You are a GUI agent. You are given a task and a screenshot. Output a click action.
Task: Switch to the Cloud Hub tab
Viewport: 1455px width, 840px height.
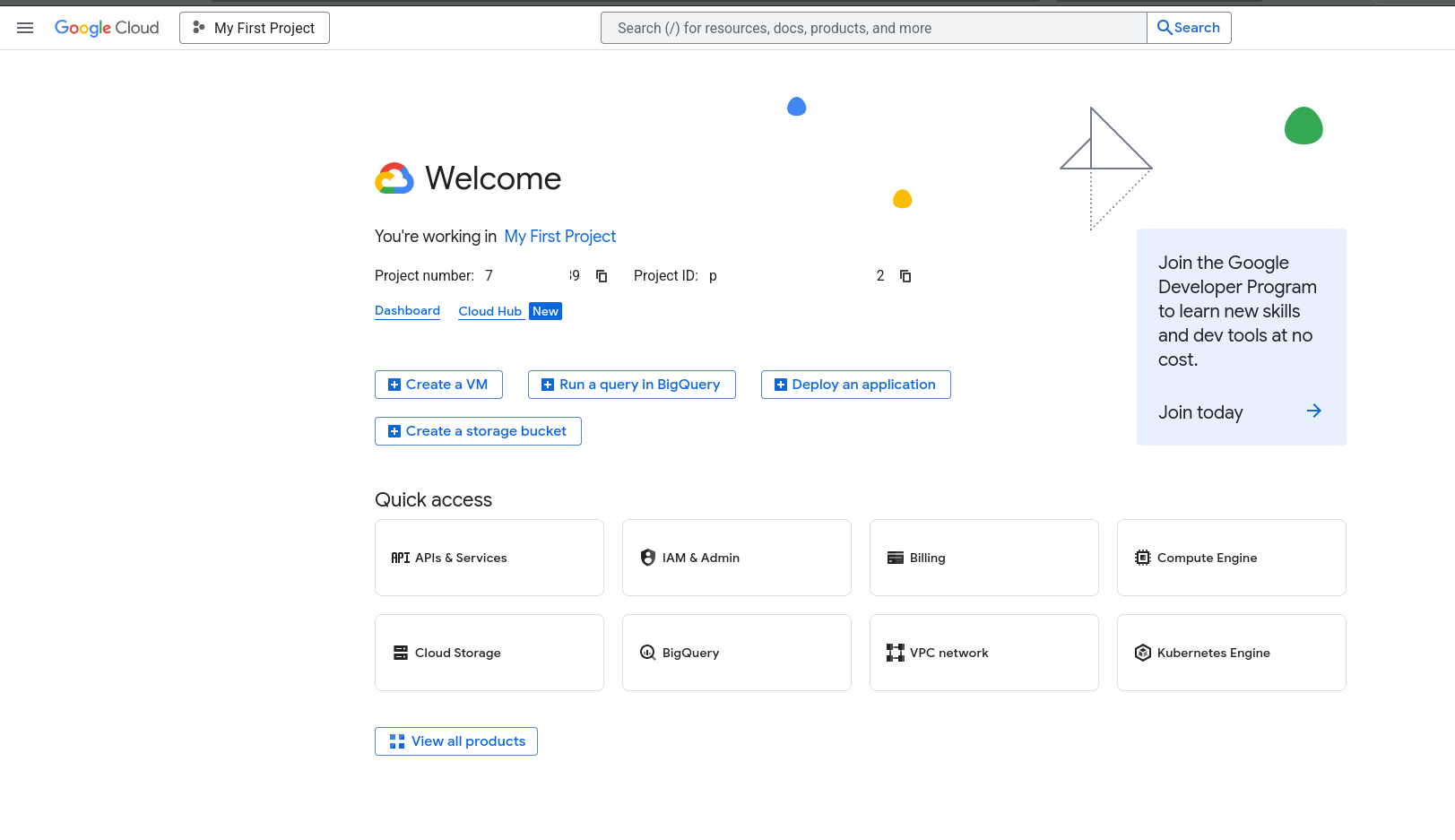coord(489,312)
